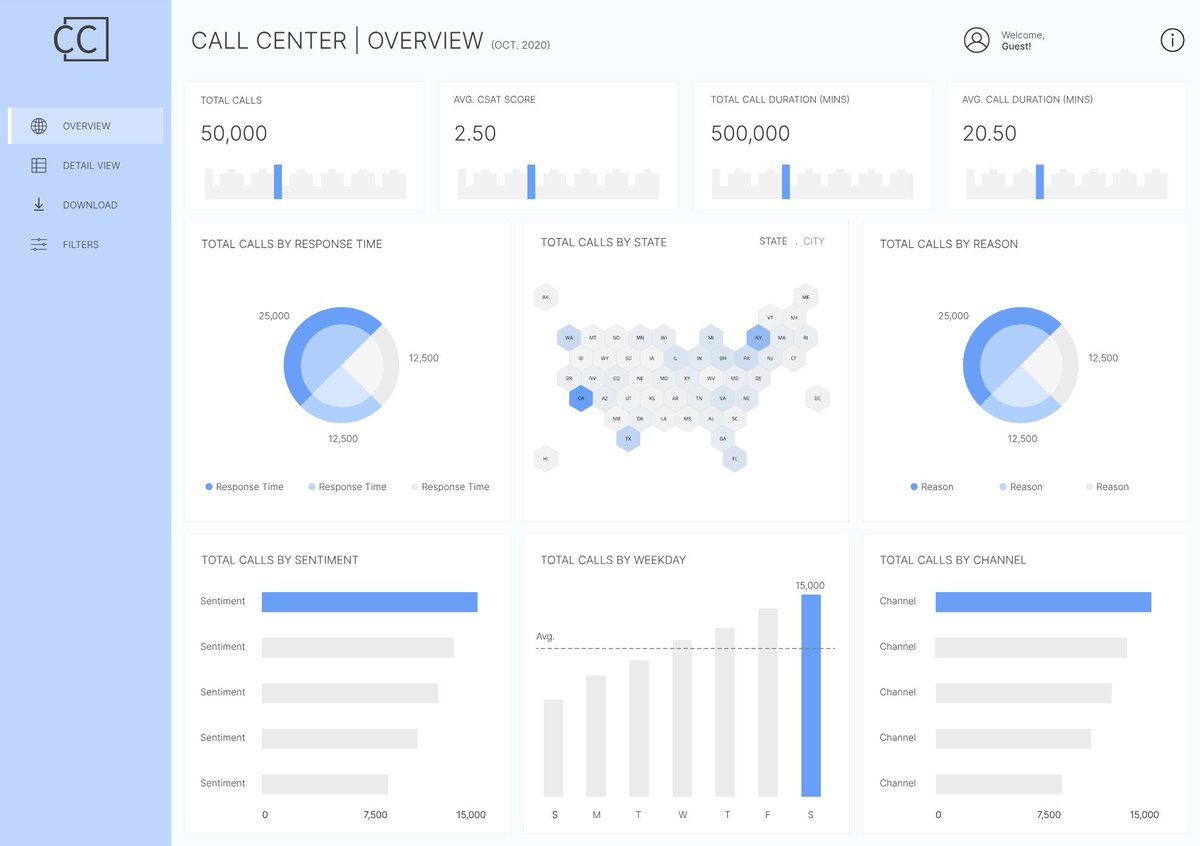Screen dimensions: 1200x846
Task: Select the FL hexagon on the map
Action: [735, 459]
